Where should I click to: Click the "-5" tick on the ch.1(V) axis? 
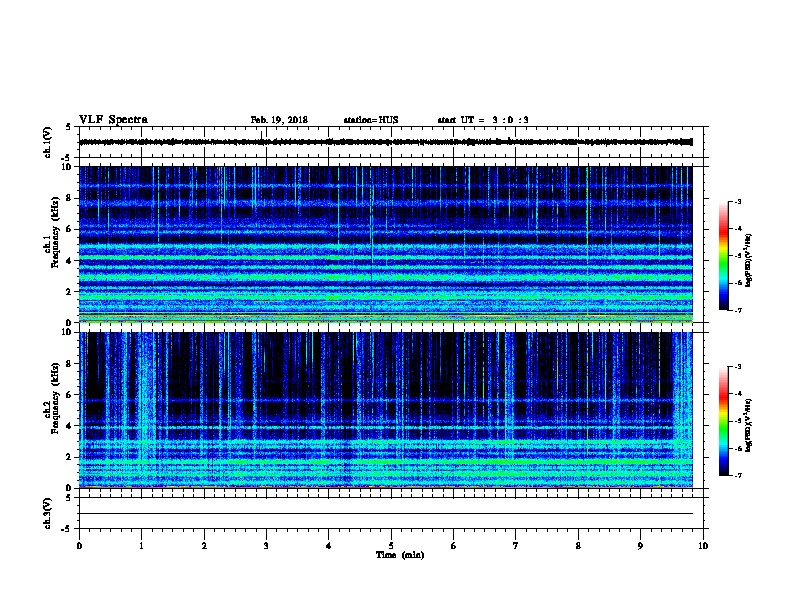(x=67, y=158)
